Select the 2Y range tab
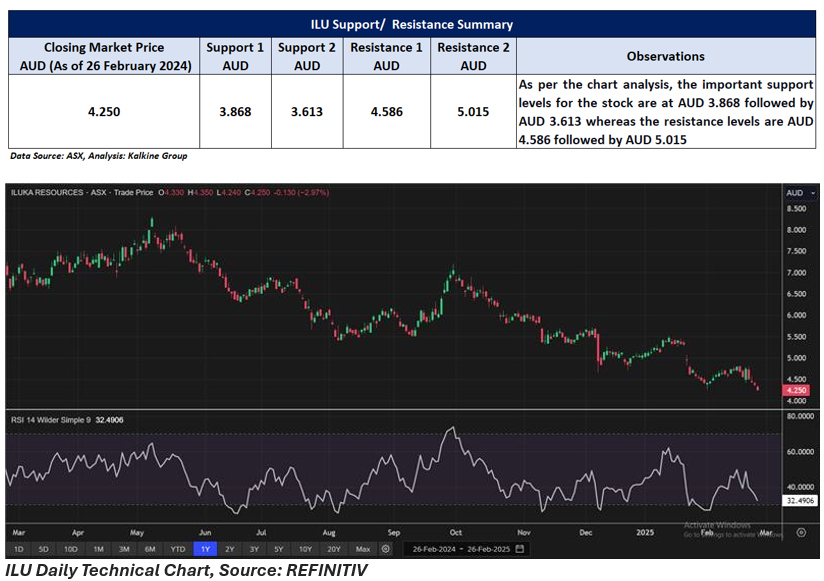Image resolution: width=824 pixels, height=581 pixels. 230,549
